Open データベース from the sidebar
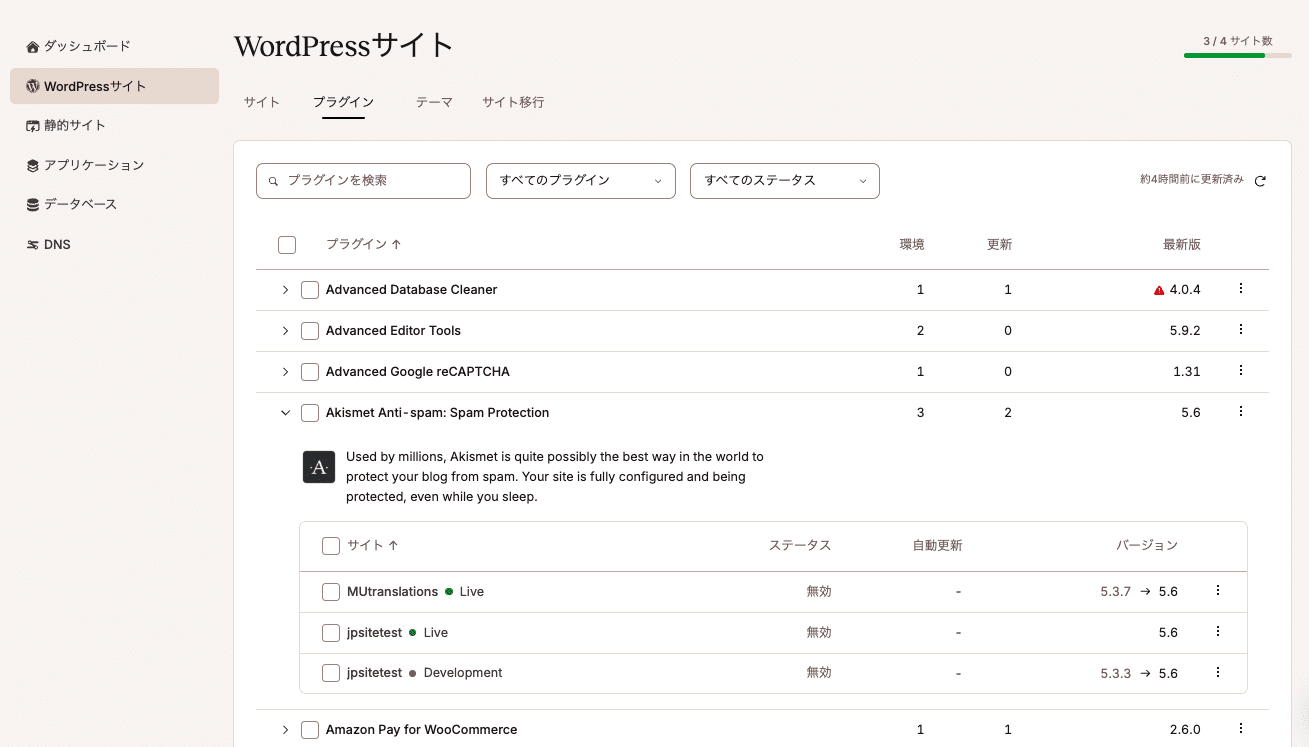1309x747 pixels. coord(30,204)
